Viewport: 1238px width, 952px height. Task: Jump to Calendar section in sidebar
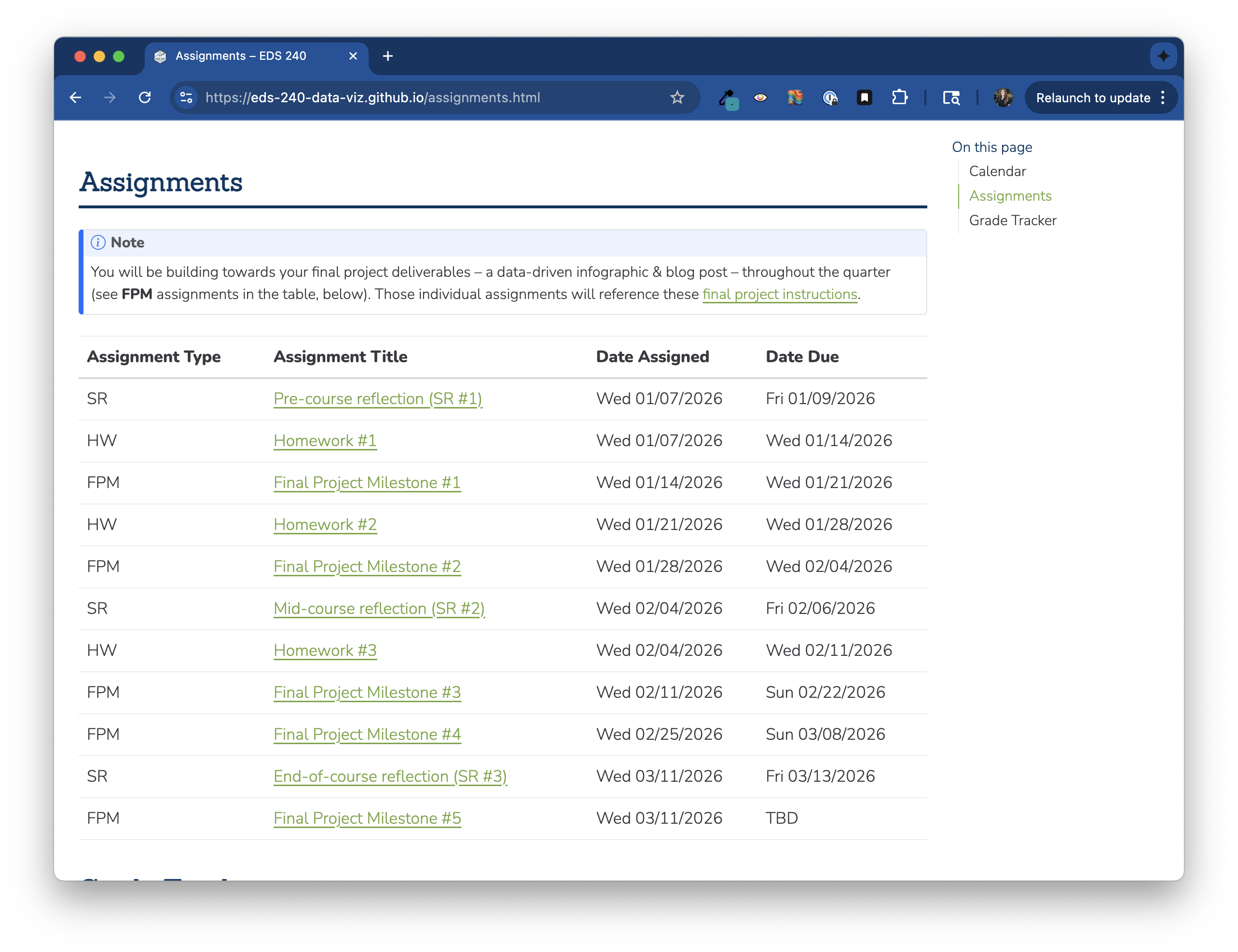(997, 171)
